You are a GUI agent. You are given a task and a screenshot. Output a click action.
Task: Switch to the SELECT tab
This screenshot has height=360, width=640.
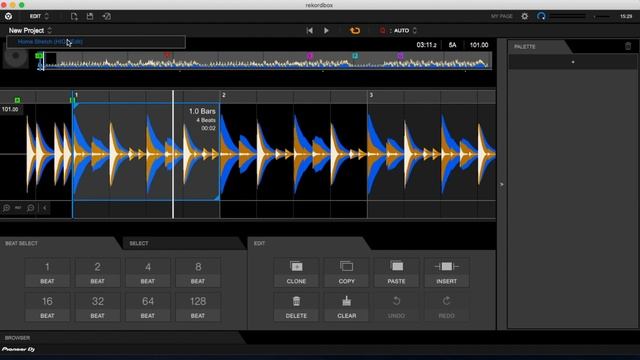point(139,243)
